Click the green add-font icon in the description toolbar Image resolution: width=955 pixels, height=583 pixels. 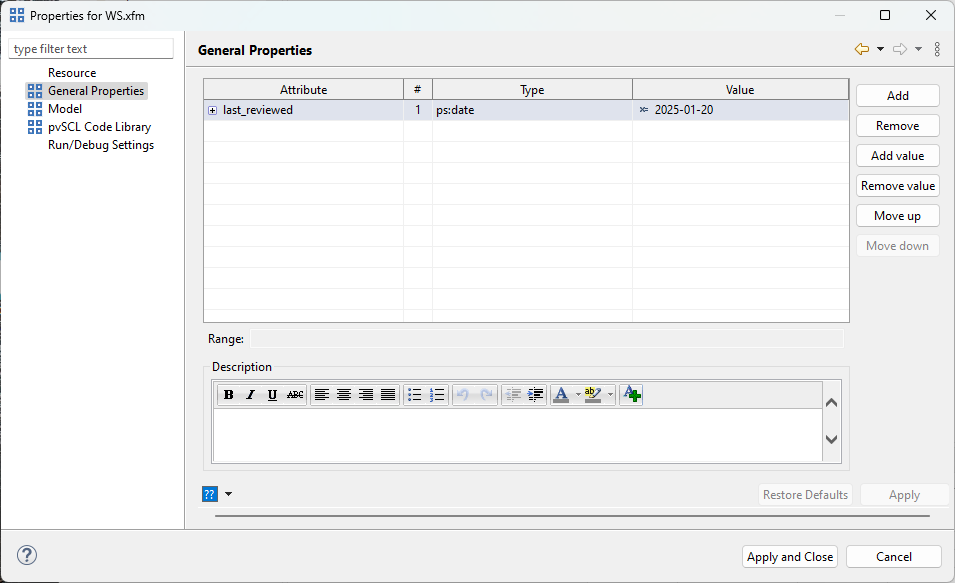[x=631, y=394]
